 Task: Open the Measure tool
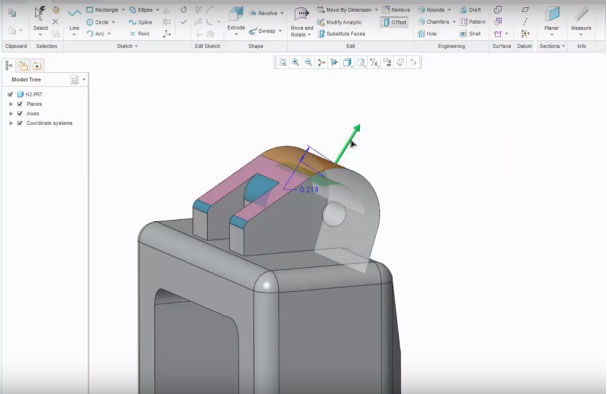(581, 21)
